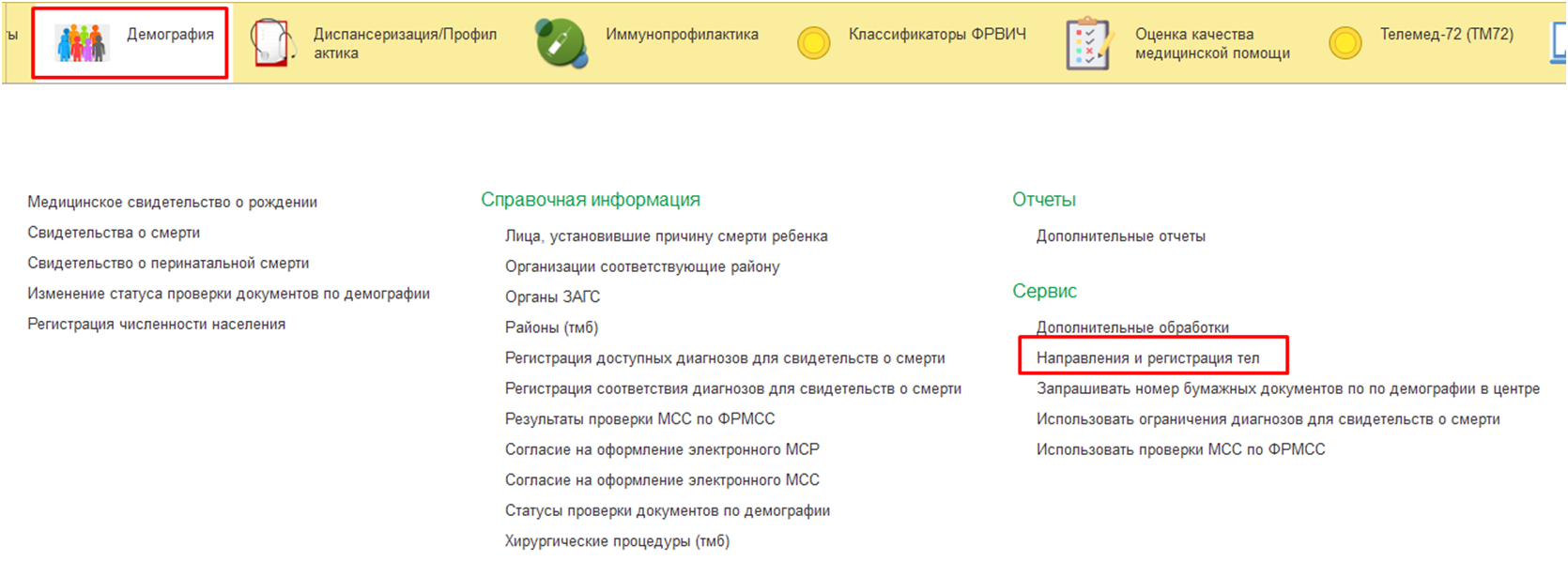
Task: Open Регистрация численности населения
Action: coord(156,325)
